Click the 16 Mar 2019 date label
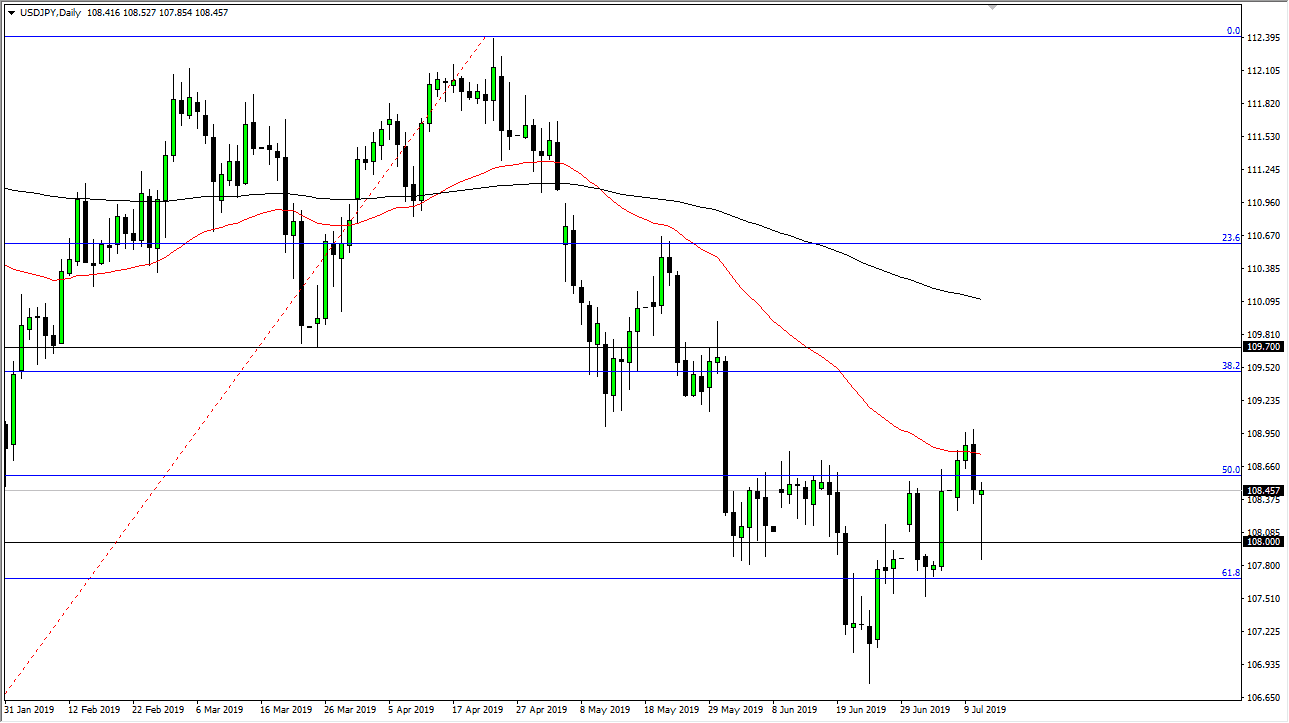This screenshot has height=723, width=1289. 283,710
